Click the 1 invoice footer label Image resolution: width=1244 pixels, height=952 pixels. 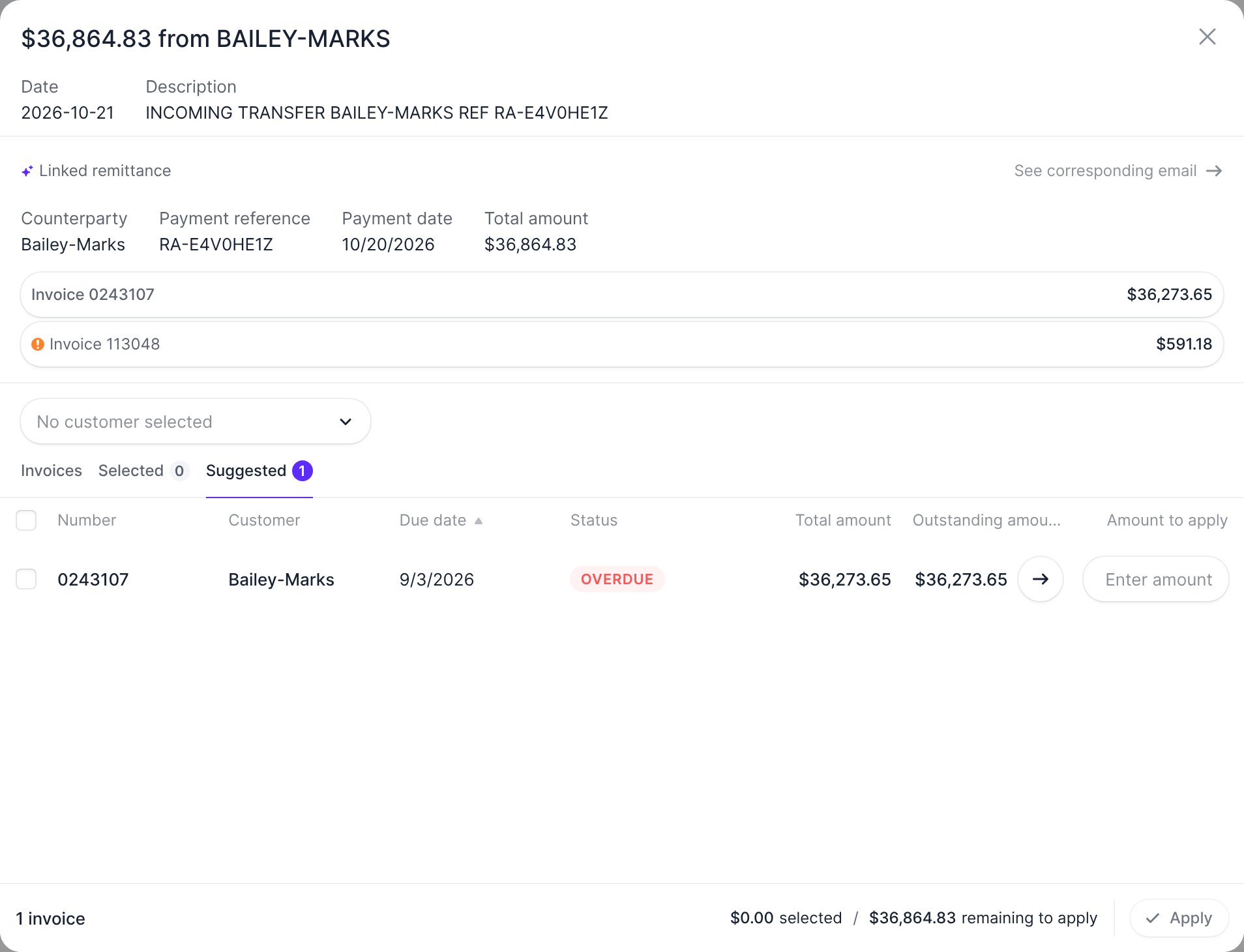point(51,919)
